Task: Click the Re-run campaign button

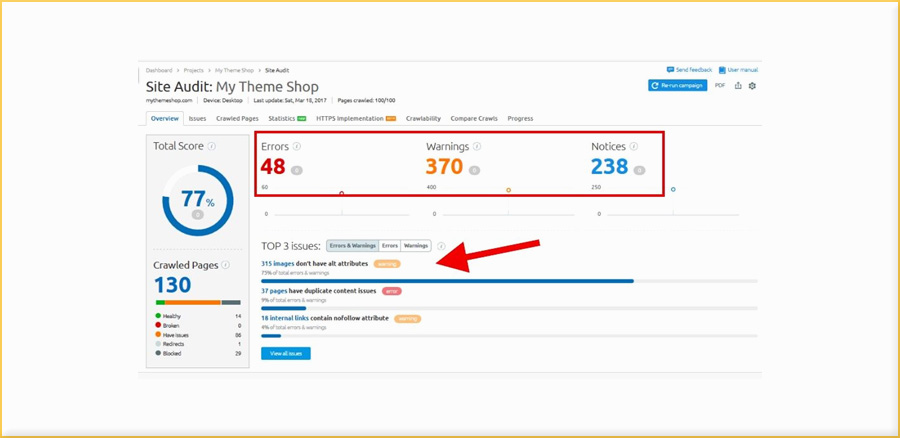Action: coord(677,86)
